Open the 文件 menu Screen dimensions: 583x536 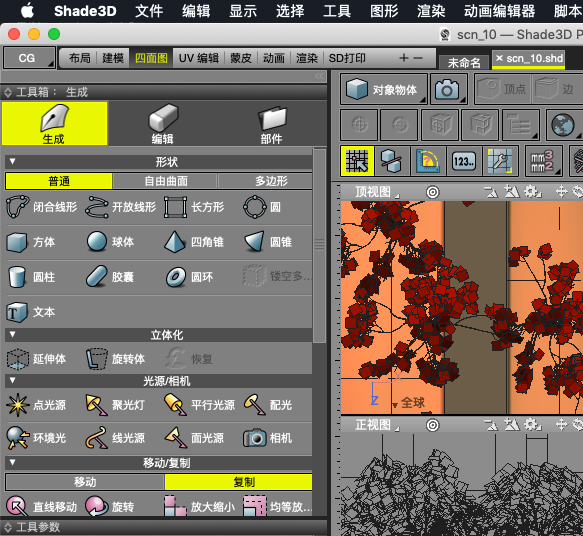(x=149, y=11)
